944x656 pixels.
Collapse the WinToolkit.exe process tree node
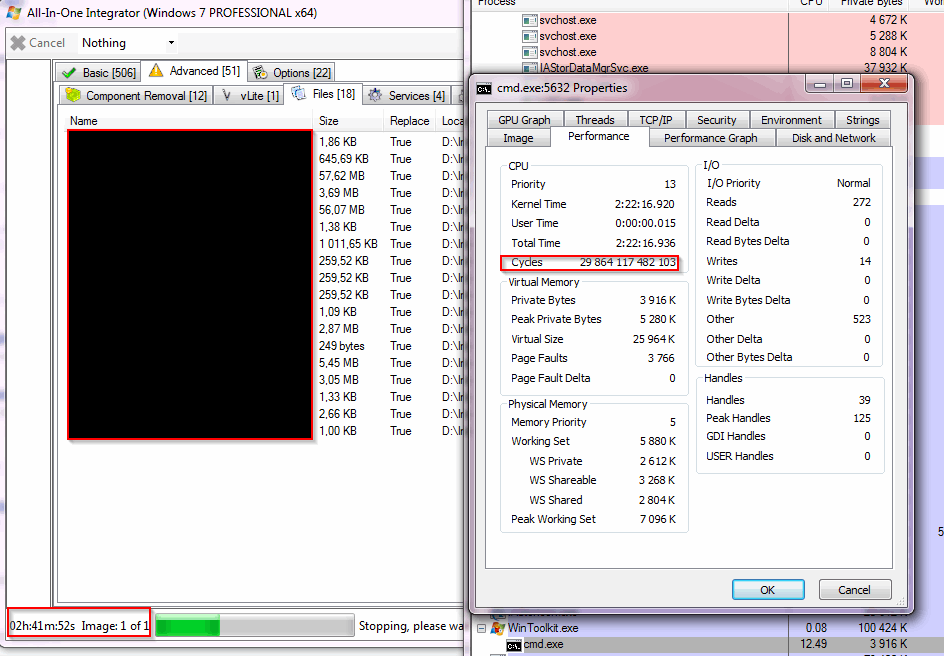(x=481, y=628)
